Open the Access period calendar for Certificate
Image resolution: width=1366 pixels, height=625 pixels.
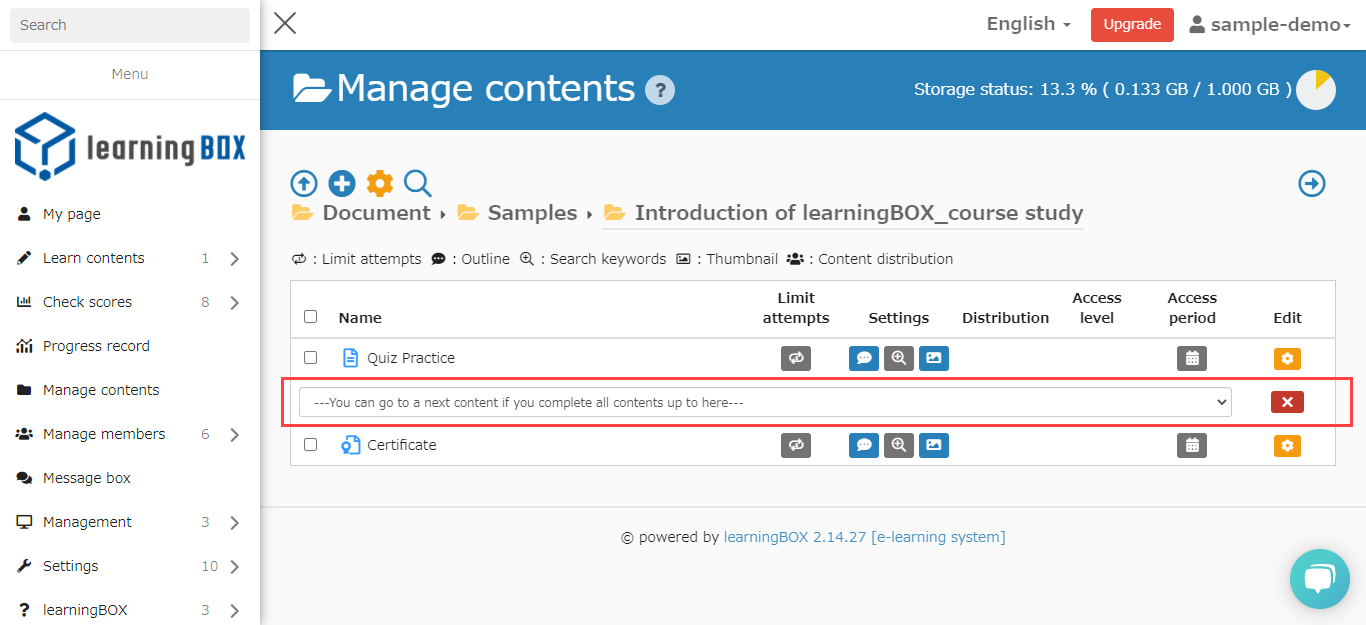tap(1192, 445)
